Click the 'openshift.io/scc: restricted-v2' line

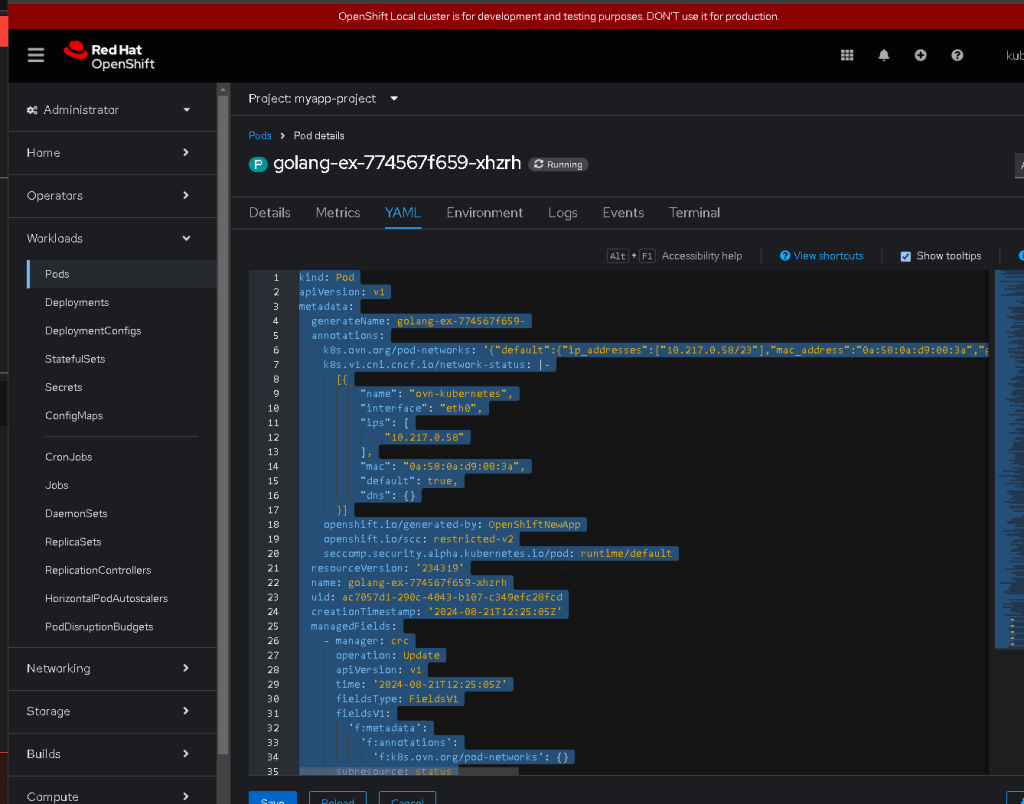tap(419, 539)
